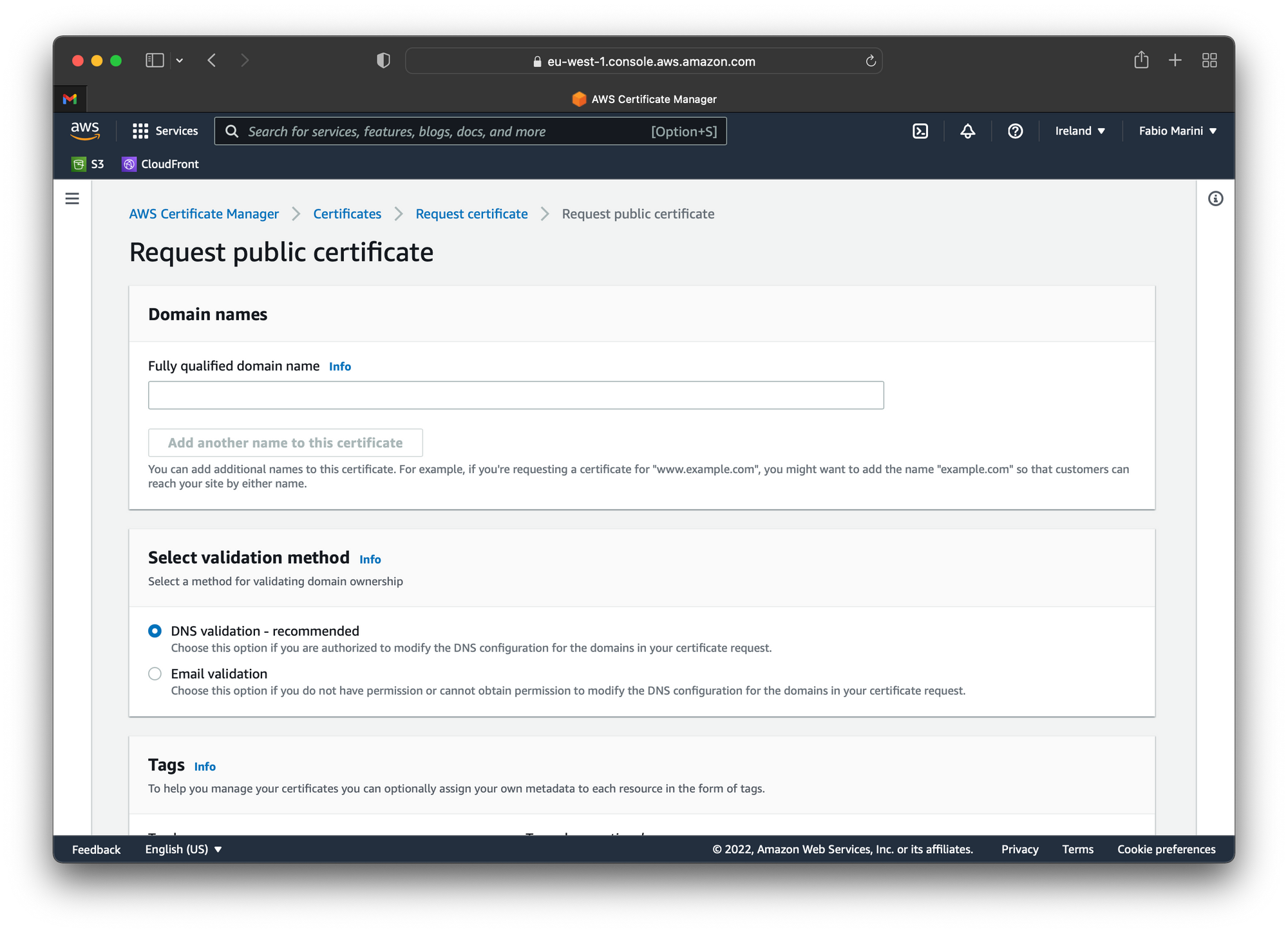Image resolution: width=1288 pixels, height=933 pixels.
Task: Expand the English US language dropdown
Action: [x=183, y=849]
